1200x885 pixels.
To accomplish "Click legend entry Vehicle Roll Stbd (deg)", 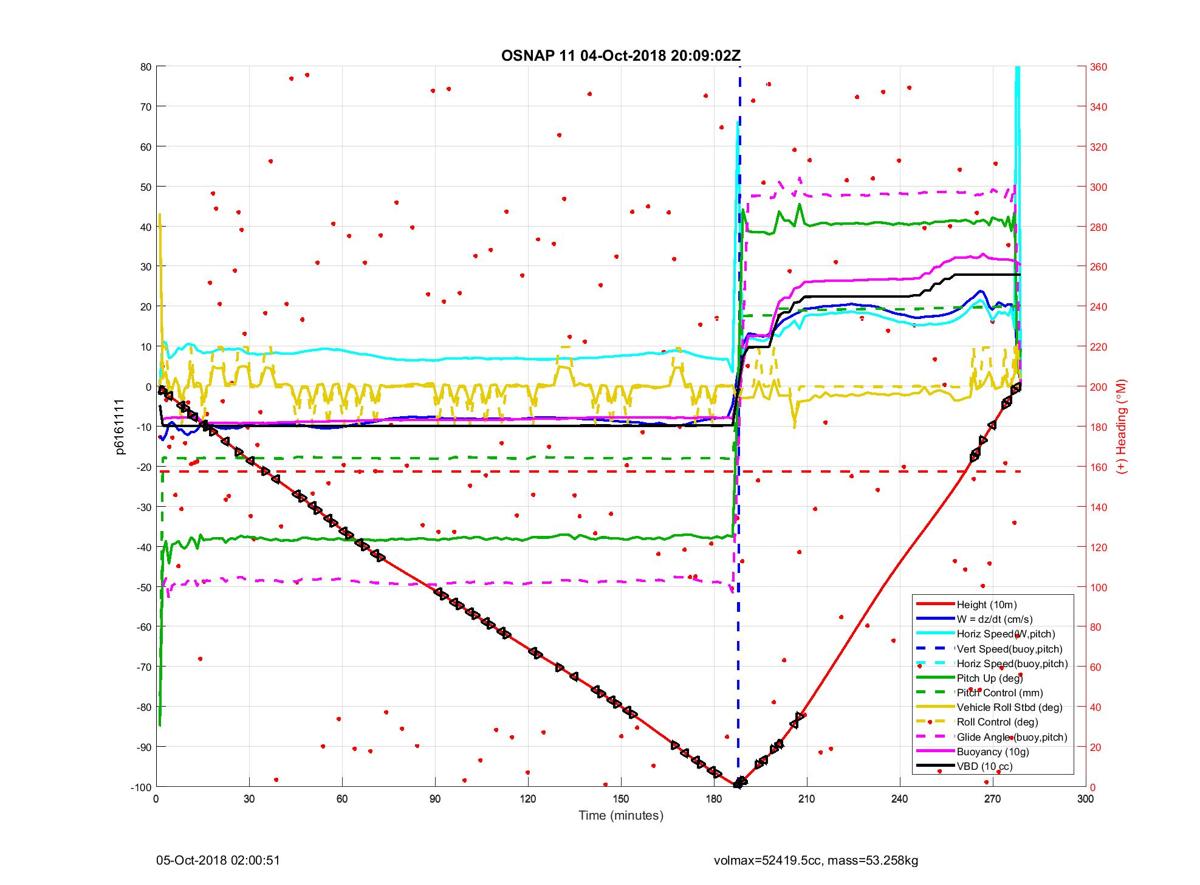I will tap(1008, 707).
